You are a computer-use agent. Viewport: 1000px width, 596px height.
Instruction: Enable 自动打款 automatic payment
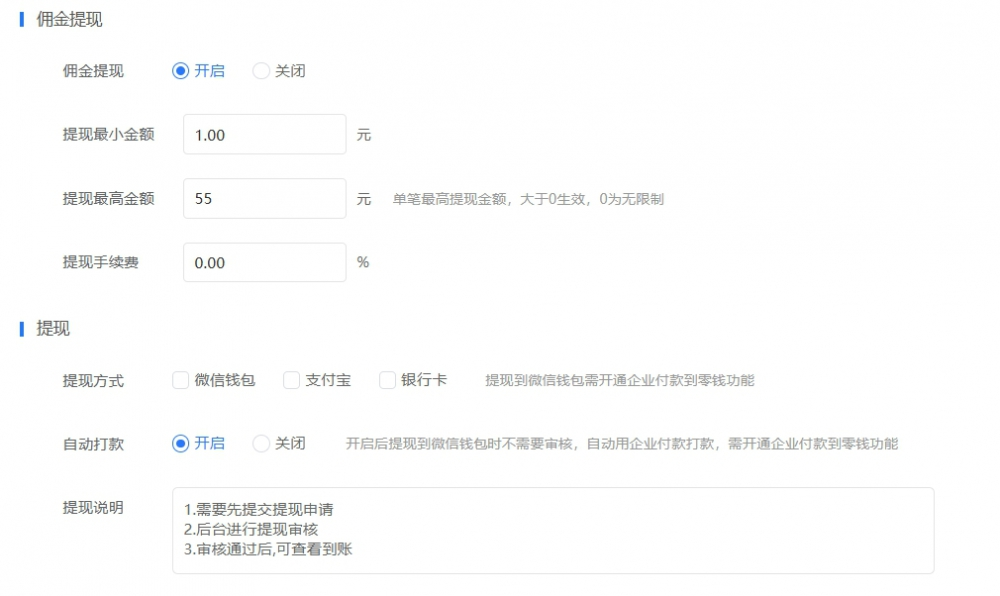coord(180,444)
